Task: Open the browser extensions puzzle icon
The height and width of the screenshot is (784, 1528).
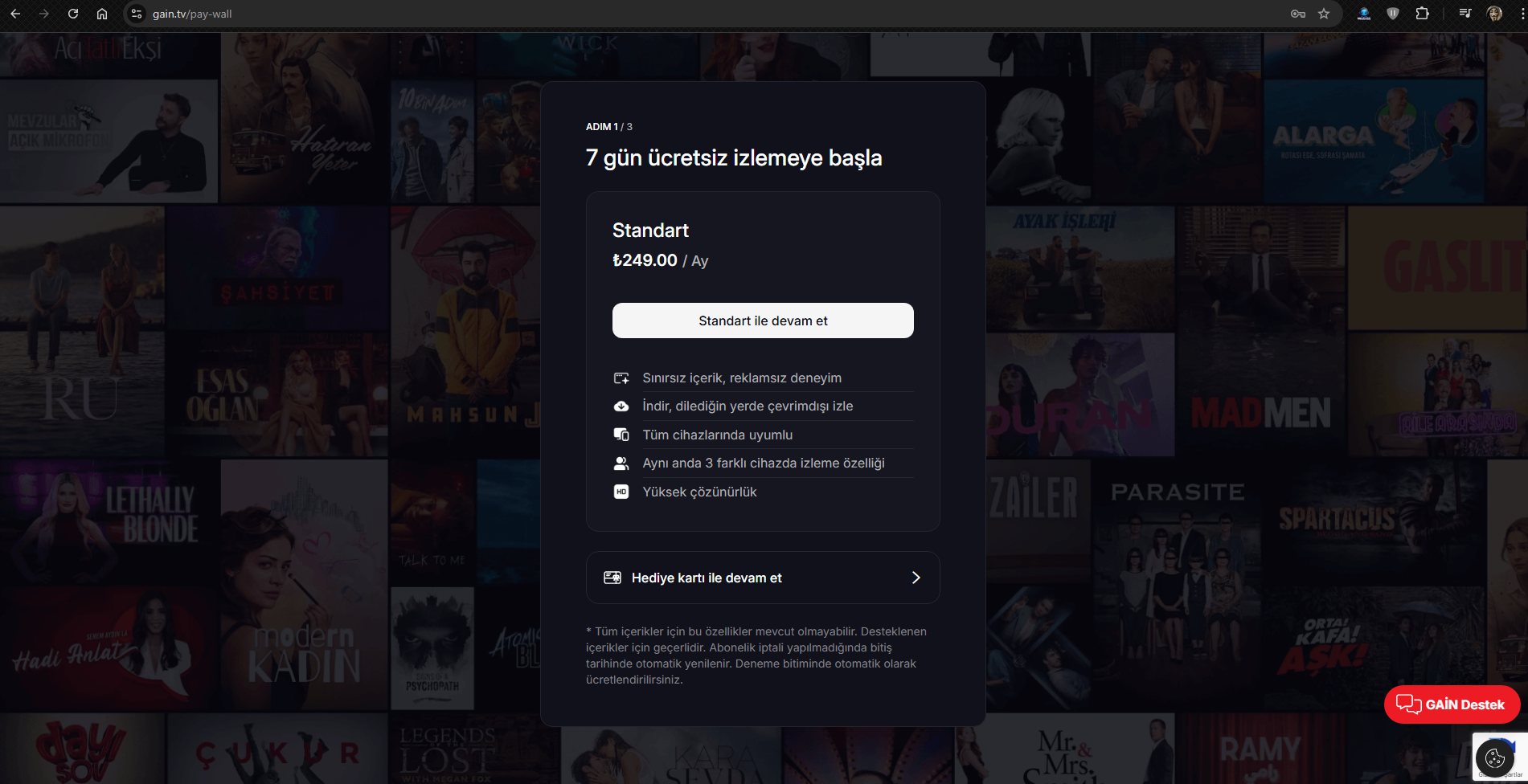Action: (1422, 14)
